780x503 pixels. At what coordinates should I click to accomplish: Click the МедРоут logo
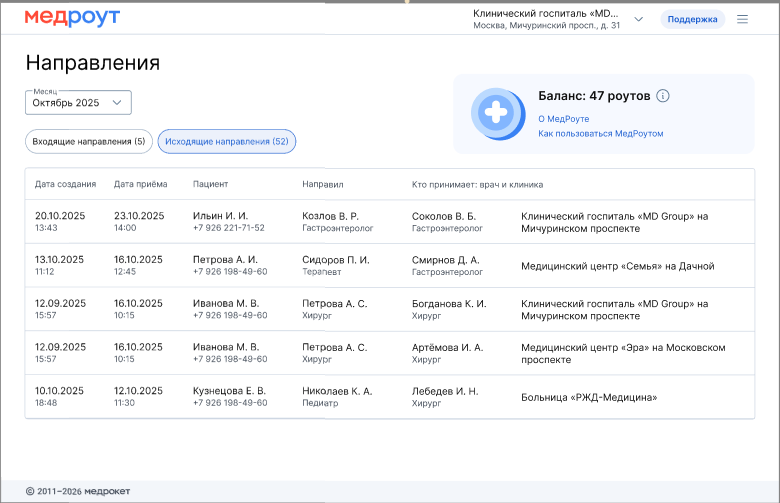pos(72,17)
